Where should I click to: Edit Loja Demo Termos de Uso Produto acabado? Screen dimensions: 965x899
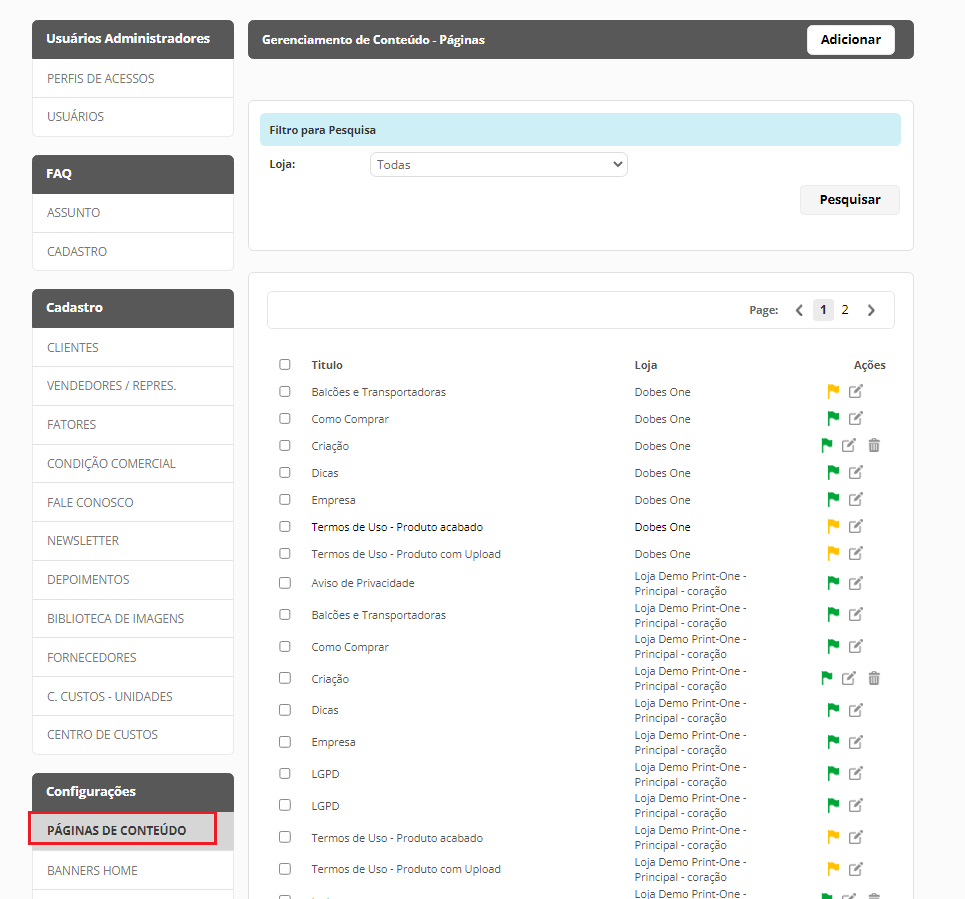(x=855, y=837)
